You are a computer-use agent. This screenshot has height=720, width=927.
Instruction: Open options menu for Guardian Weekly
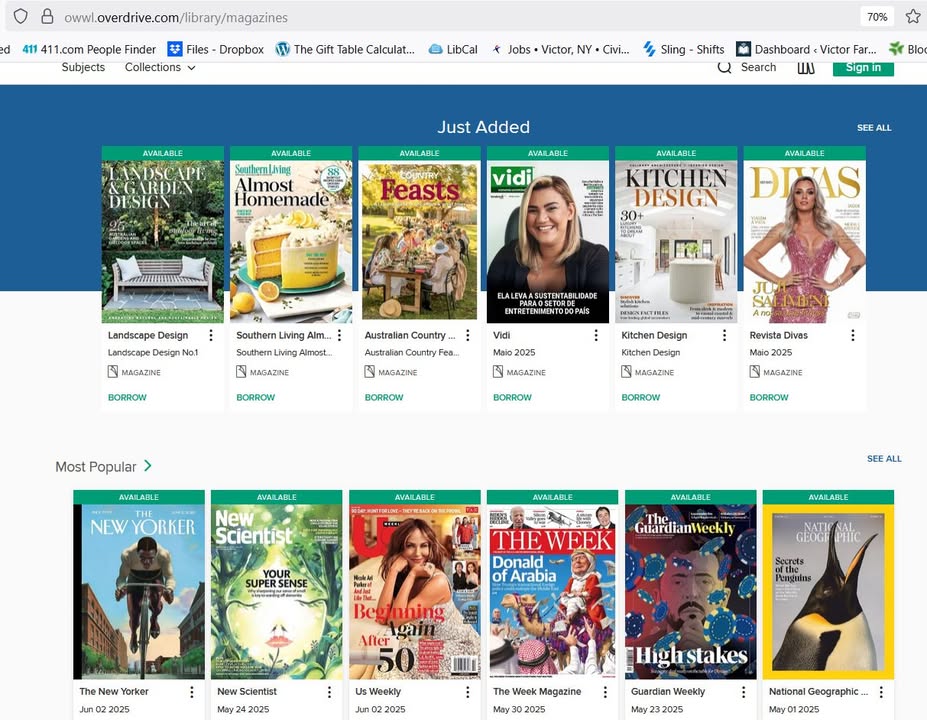(x=744, y=692)
